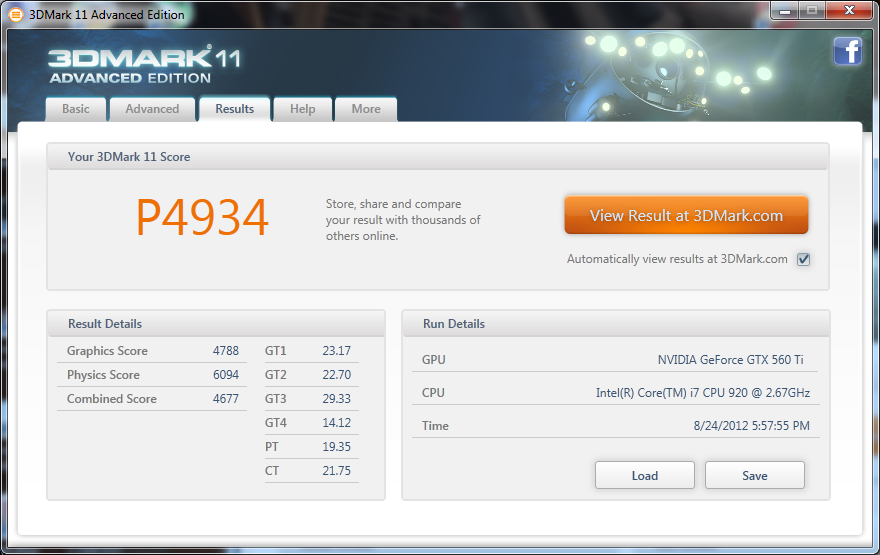Screen dimensions: 880x555
Task: Close the 3DMark 11 window
Action: click(x=849, y=11)
